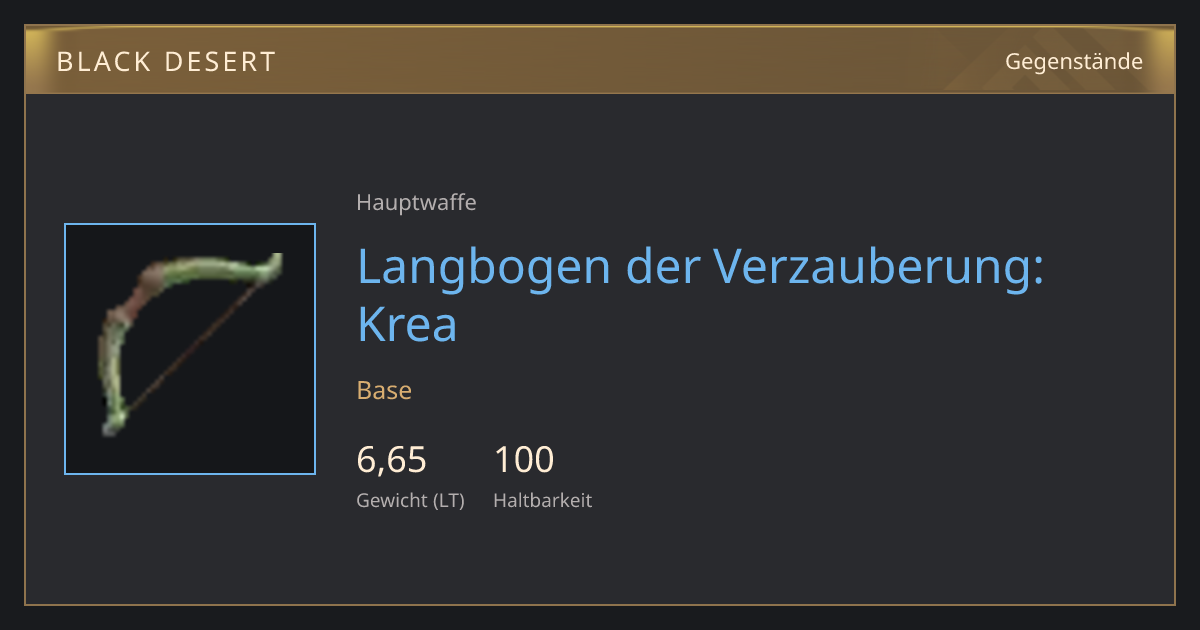Click the gold header banner
1200x630 pixels.
coord(600,61)
